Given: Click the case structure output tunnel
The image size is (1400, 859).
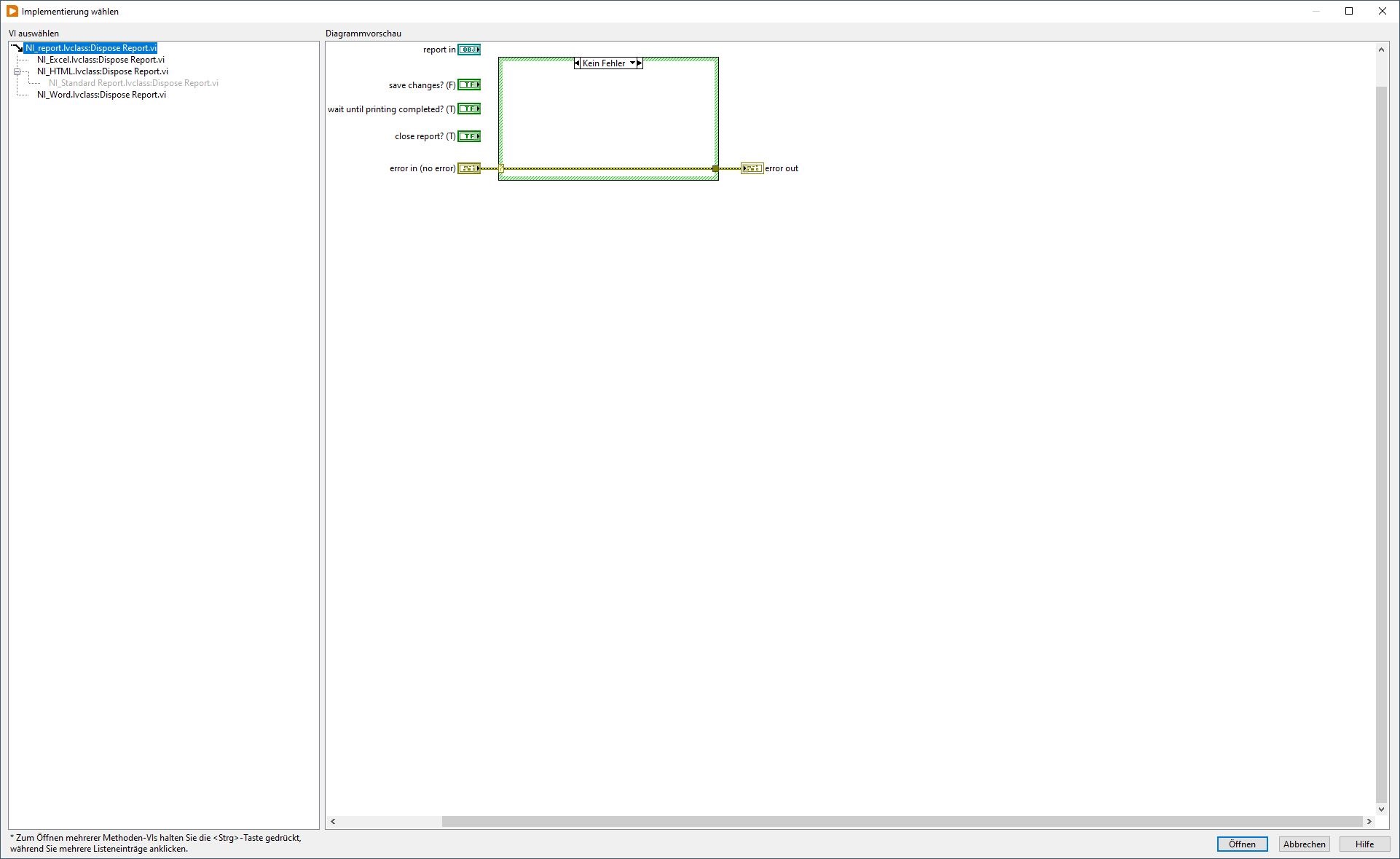Looking at the screenshot, I should tap(715, 168).
